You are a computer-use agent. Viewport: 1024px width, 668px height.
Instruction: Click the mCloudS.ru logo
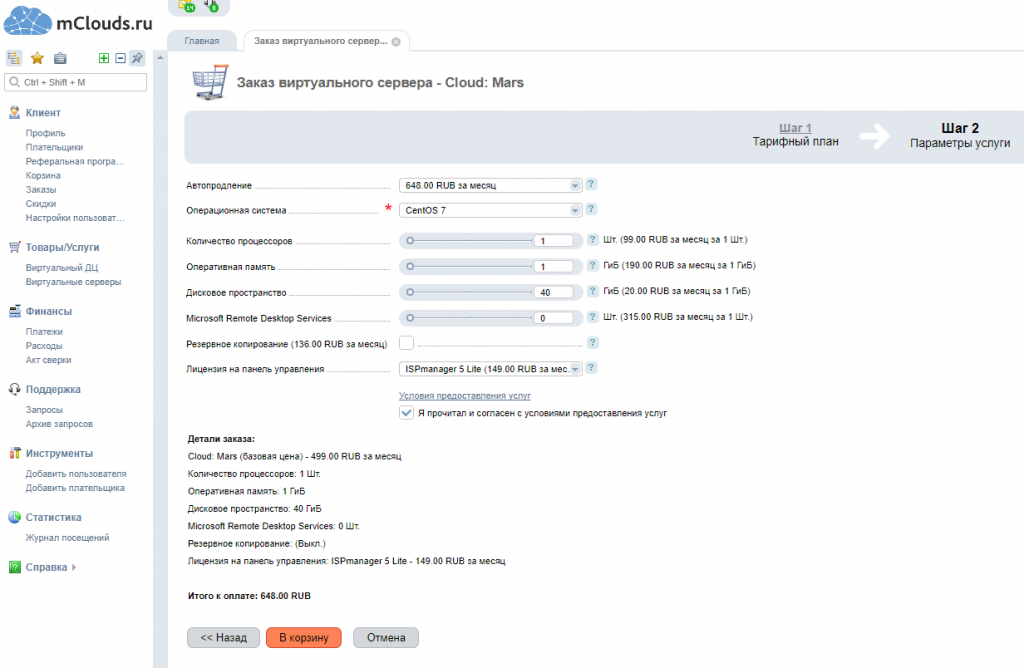[78, 21]
